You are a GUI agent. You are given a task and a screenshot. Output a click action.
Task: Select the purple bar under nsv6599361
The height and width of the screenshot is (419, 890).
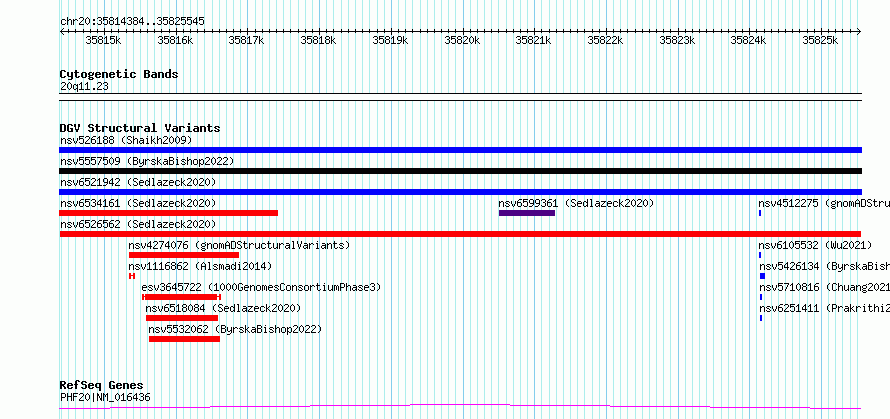tap(527, 213)
